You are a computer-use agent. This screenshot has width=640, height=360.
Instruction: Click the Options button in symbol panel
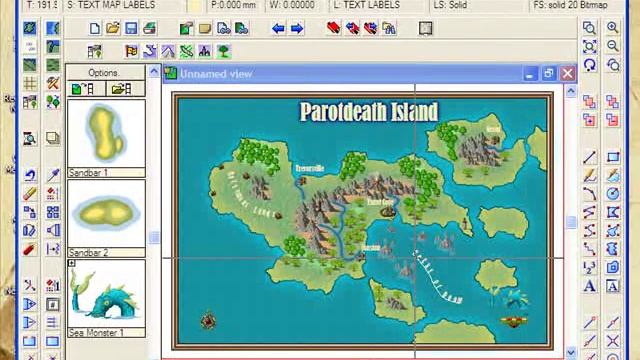tap(105, 73)
